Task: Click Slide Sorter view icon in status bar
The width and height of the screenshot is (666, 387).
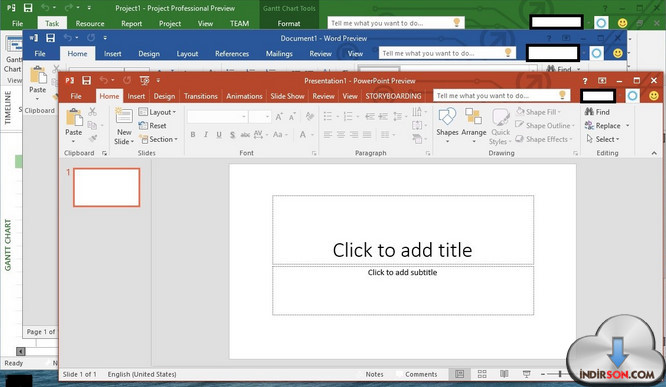Action: (482, 374)
